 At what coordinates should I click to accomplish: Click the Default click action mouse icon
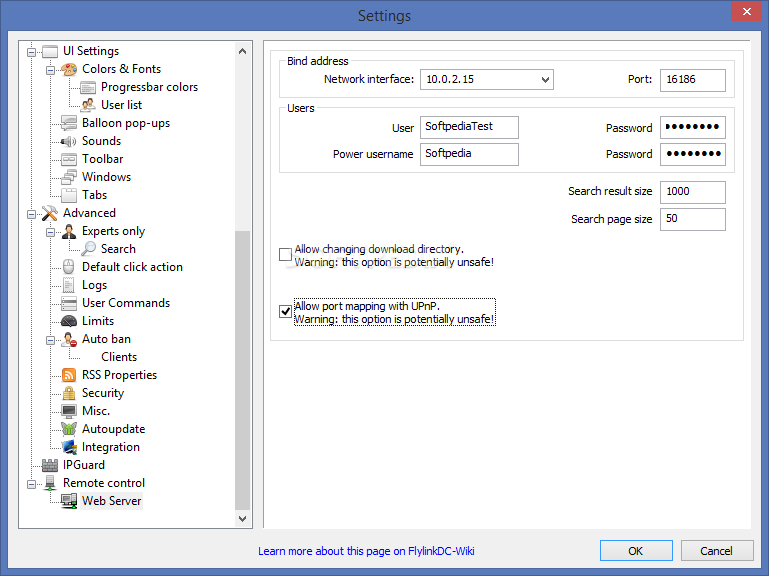click(x=69, y=267)
